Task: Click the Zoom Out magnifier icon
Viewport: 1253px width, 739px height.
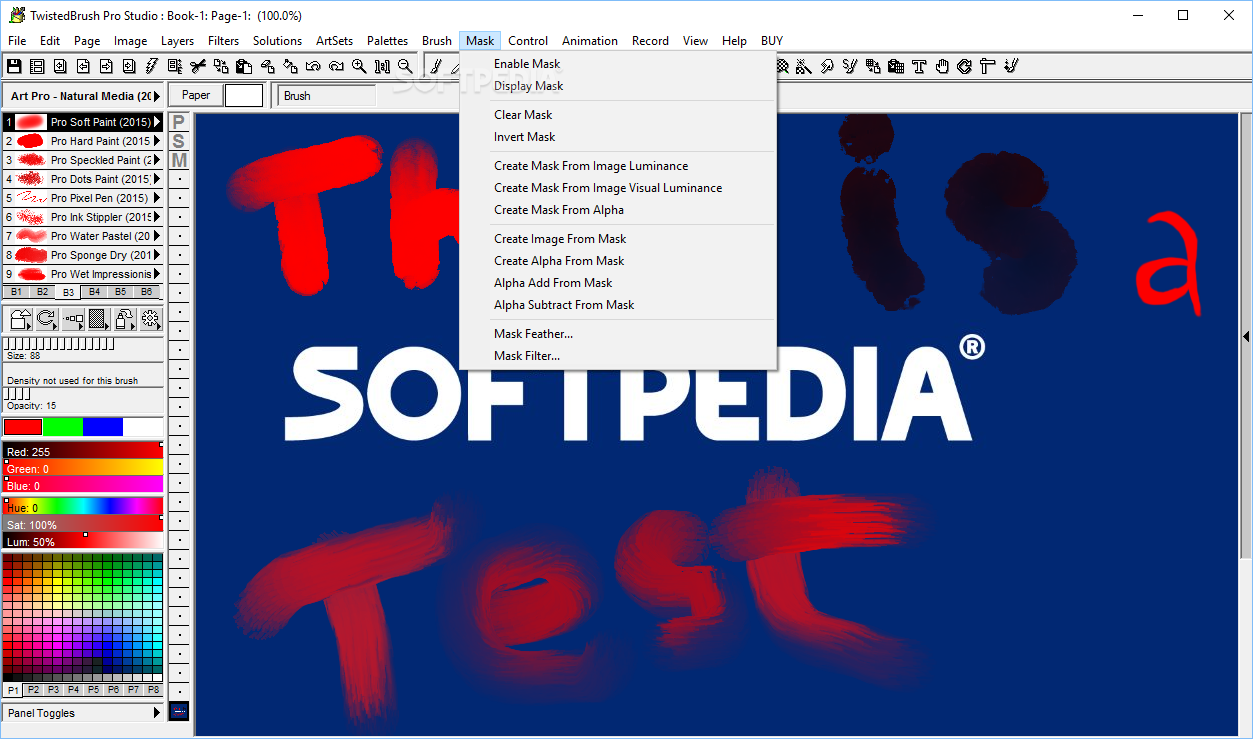Action: tap(405, 66)
